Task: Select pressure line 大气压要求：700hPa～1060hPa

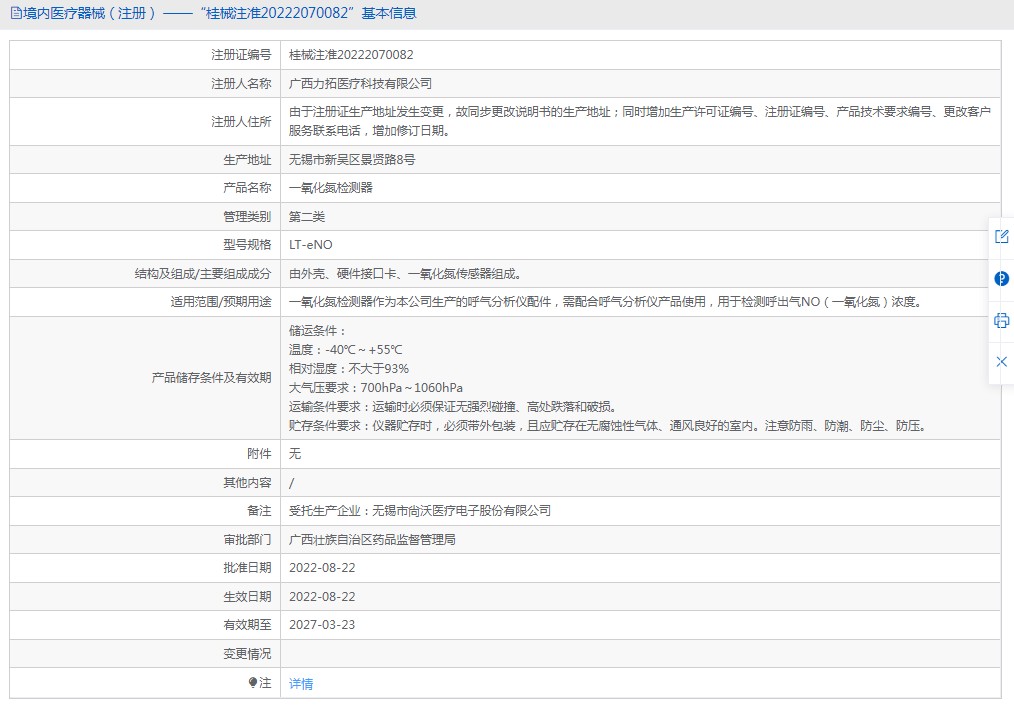Action: pyautogui.click(x=376, y=387)
